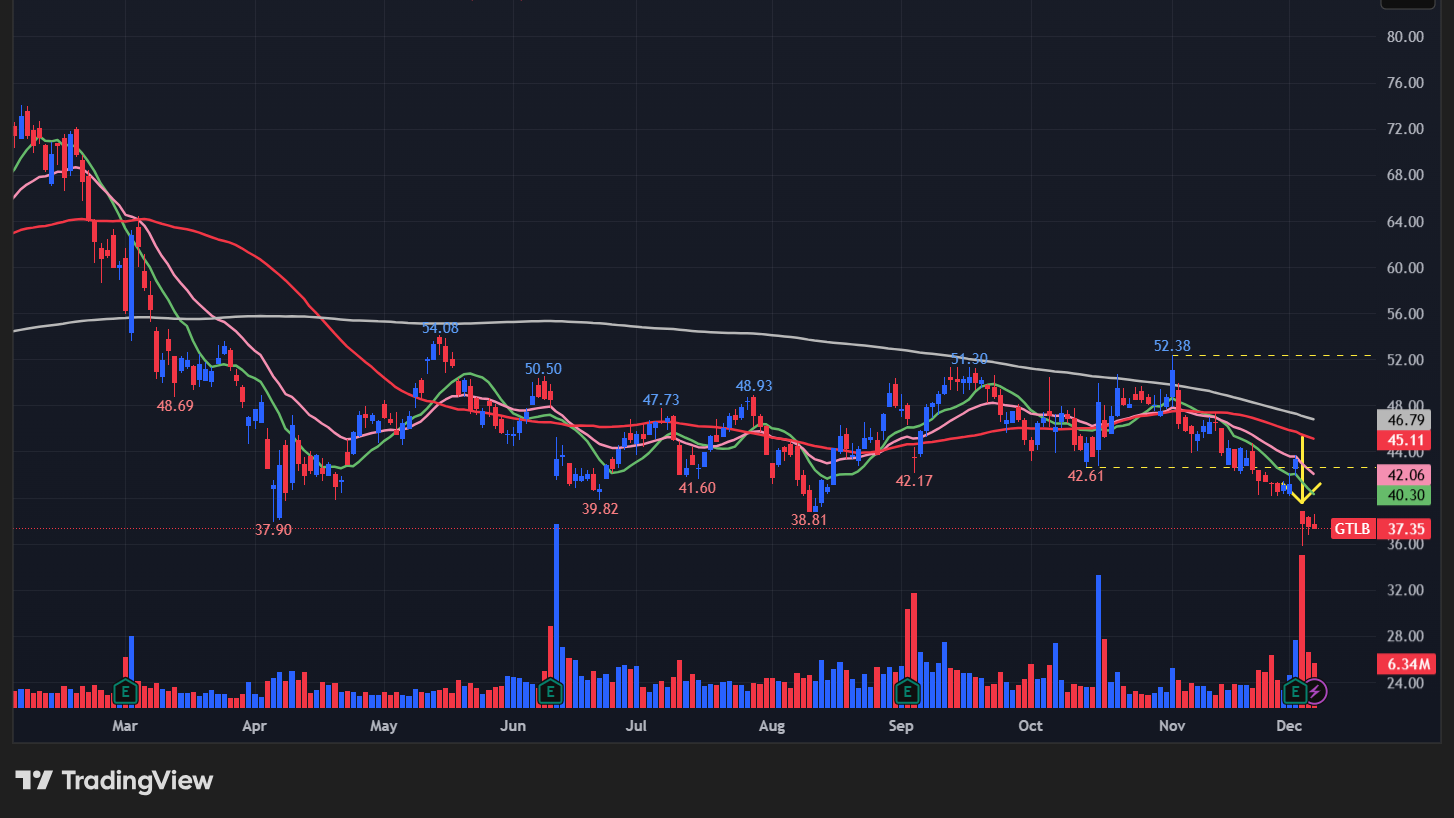Click the pink 42.06 price label
Image resolution: width=1454 pixels, height=818 pixels.
coord(1405,474)
